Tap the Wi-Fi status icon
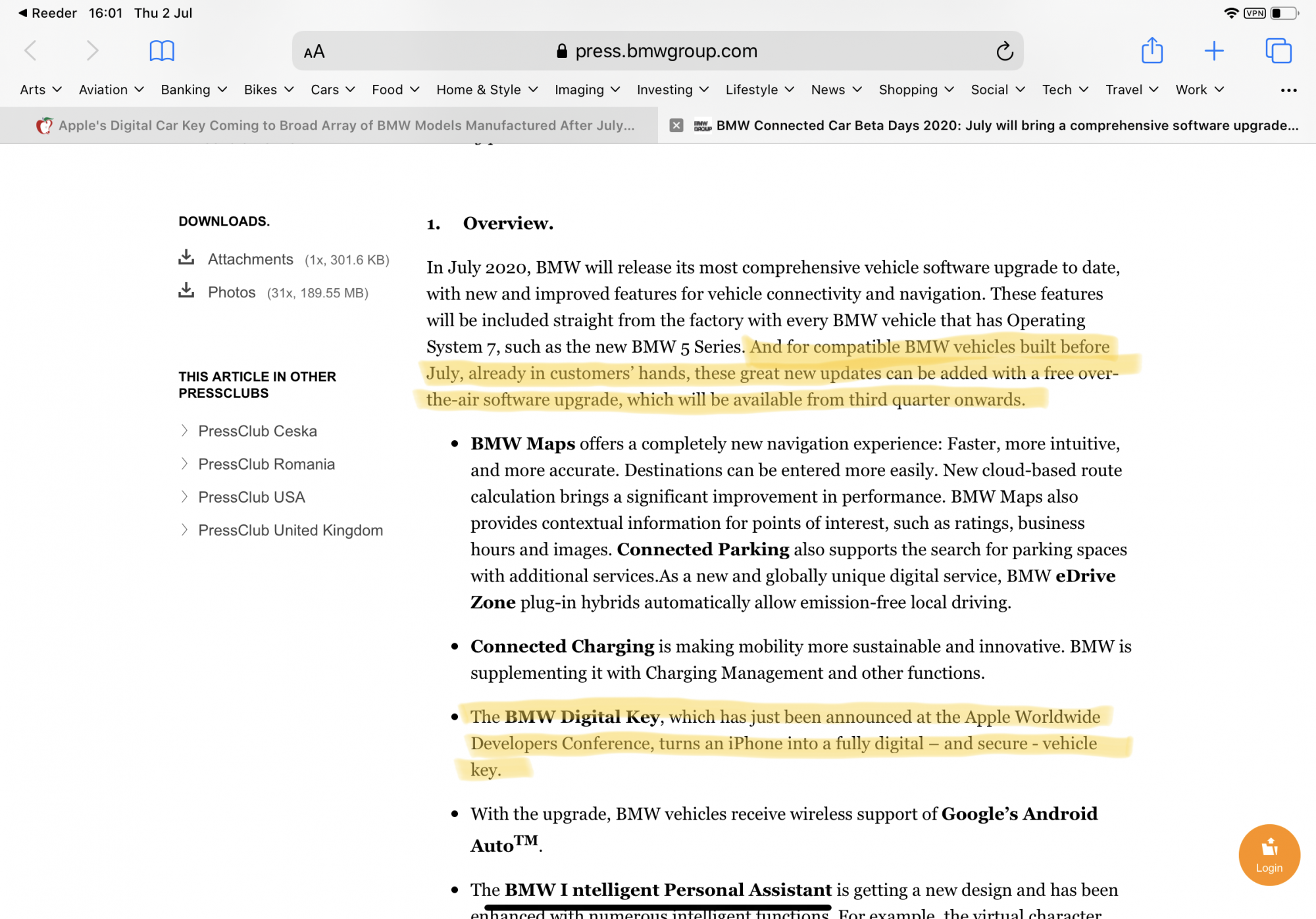This screenshot has width=1316, height=919. click(1230, 13)
